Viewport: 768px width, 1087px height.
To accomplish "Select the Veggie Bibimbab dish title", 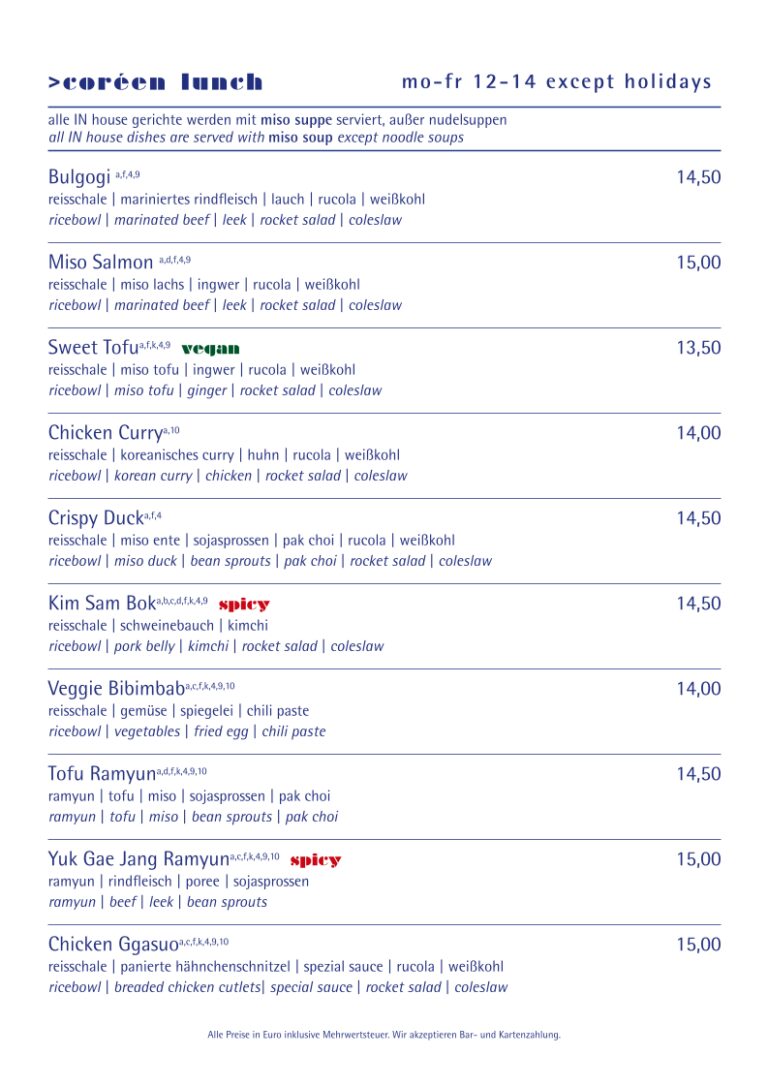I will (x=116, y=688).
